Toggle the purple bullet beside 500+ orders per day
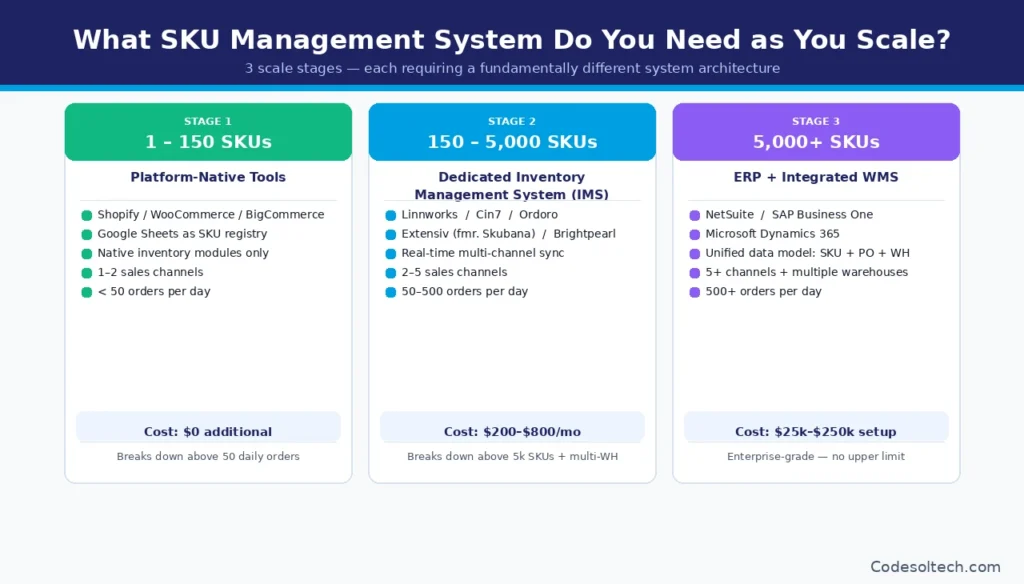The width and height of the screenshot is (1024, 584). pos(693,291)
